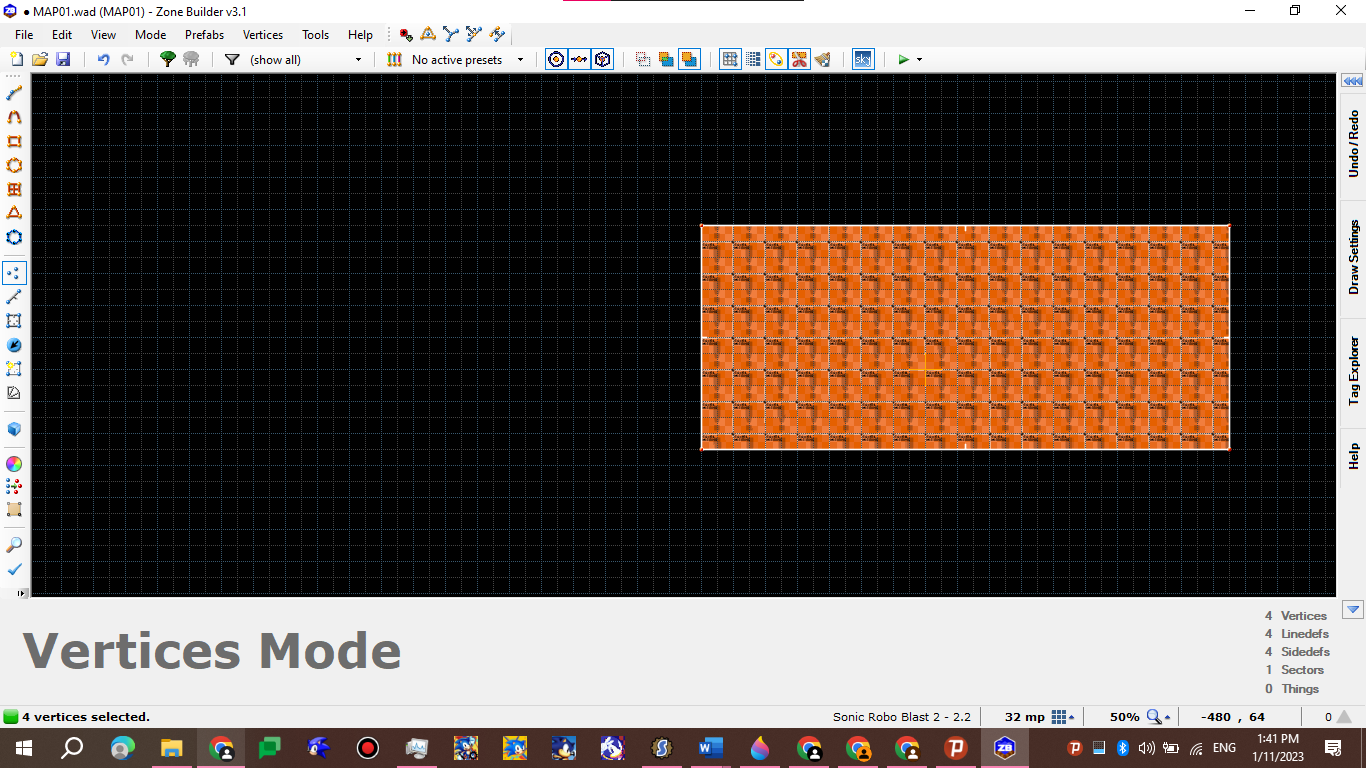Click the green play test map button
The image size is (1366, 768).
903,60
